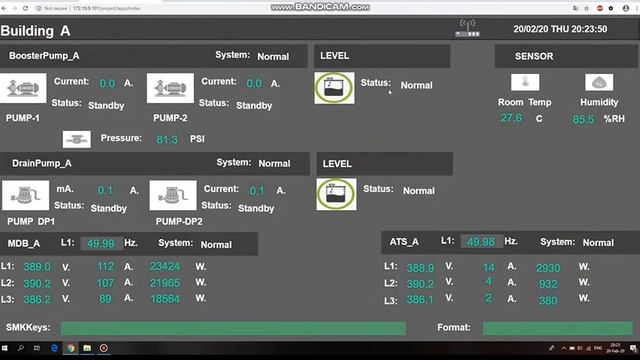Click the SENSOR panel header

pyautogui.click(x=567, y=56)
